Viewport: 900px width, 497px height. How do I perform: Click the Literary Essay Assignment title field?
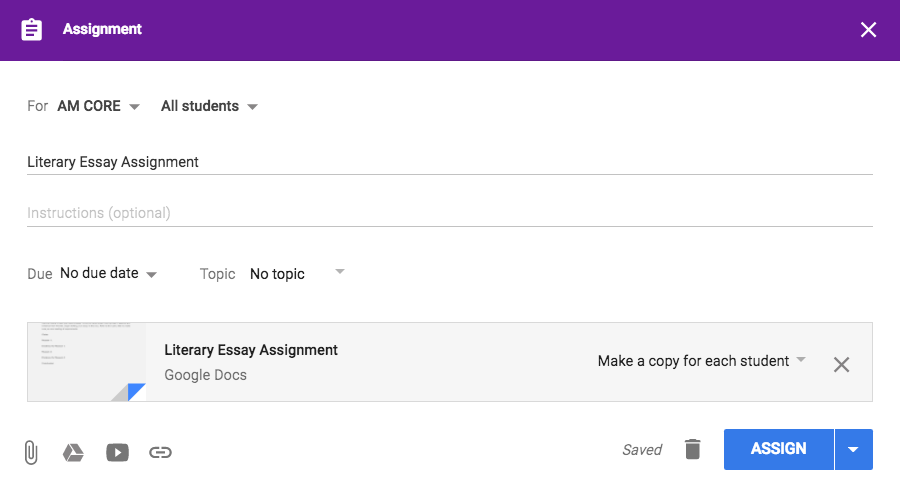pos(449,162)
